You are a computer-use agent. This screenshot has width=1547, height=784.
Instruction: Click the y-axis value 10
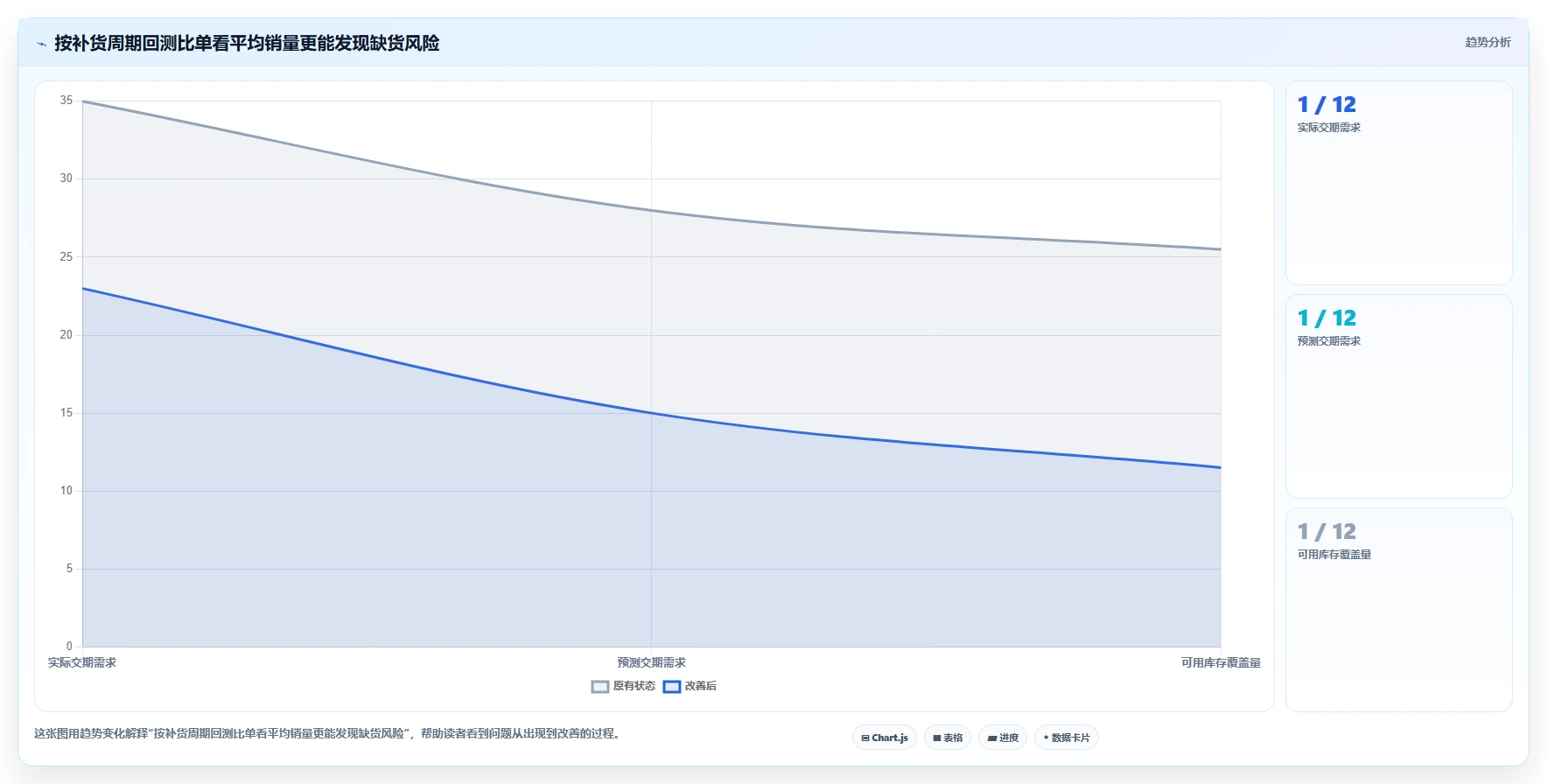[66, 491]
